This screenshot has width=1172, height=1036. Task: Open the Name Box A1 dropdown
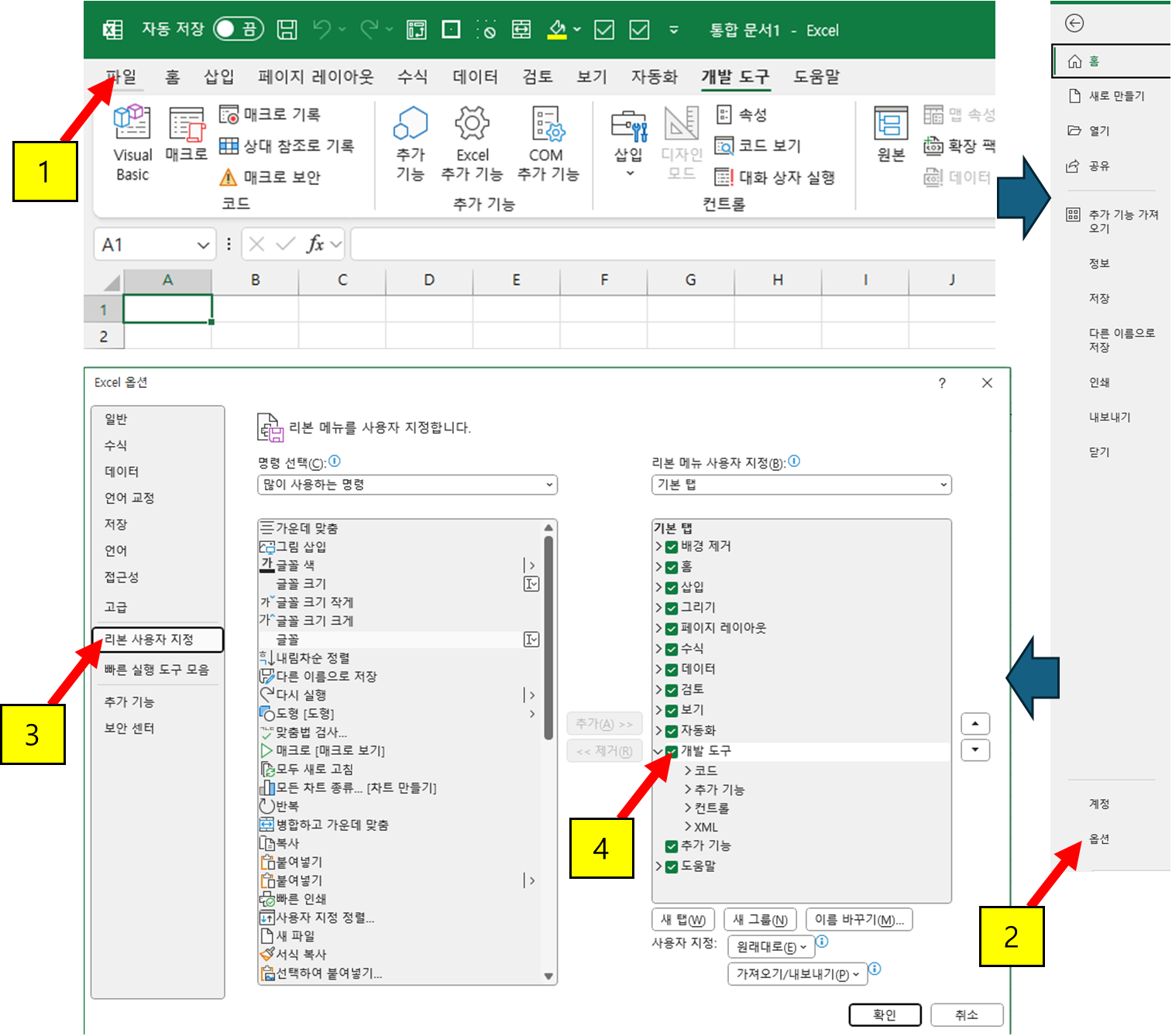203,245
